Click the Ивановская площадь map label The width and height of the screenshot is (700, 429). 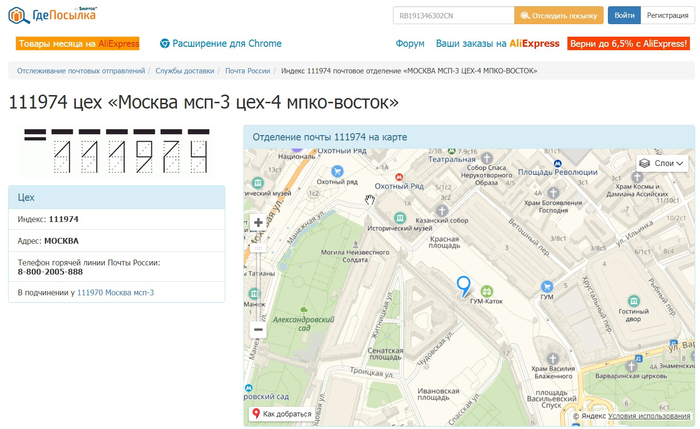[x=438, y=394]
